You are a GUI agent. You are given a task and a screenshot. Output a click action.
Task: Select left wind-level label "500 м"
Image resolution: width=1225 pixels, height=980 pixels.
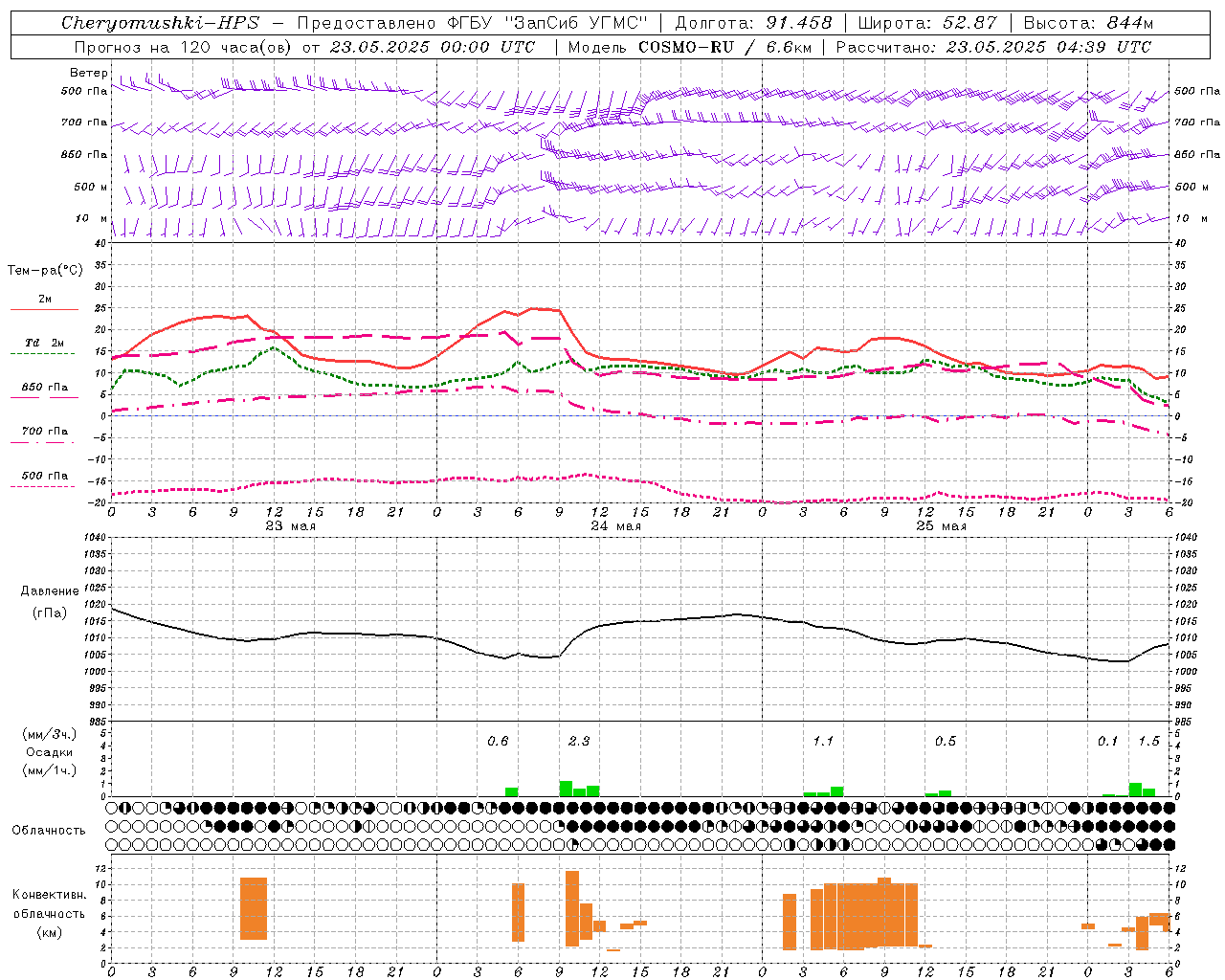click(91, 187)
